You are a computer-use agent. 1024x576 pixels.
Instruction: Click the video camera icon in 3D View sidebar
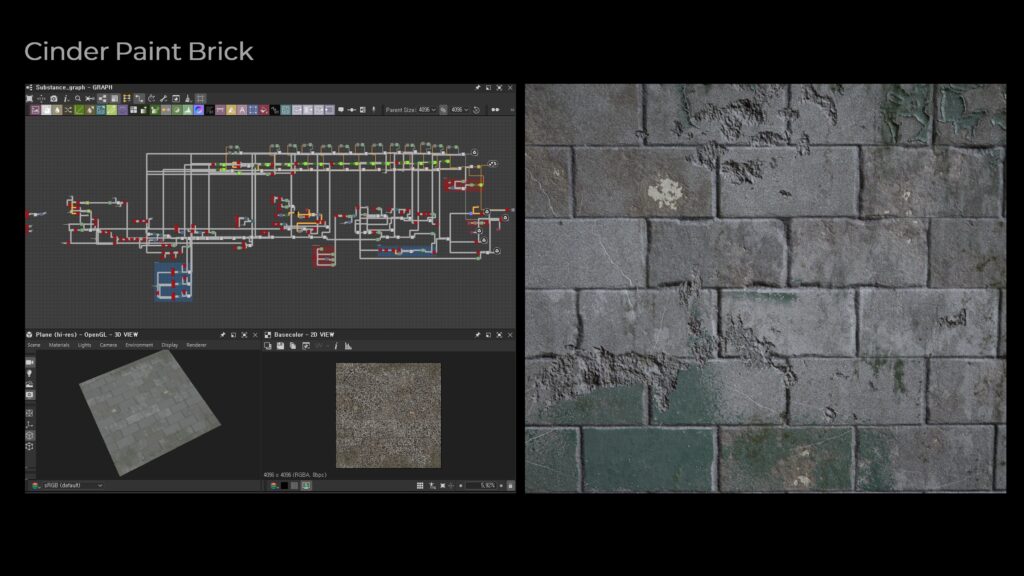29,362
